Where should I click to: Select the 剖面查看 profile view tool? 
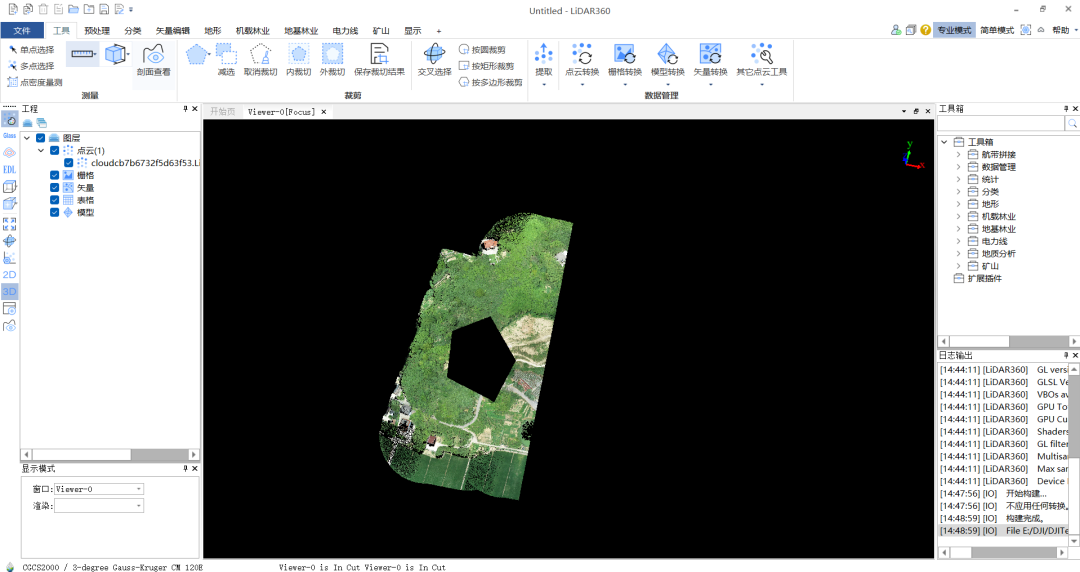click(153, 59)
